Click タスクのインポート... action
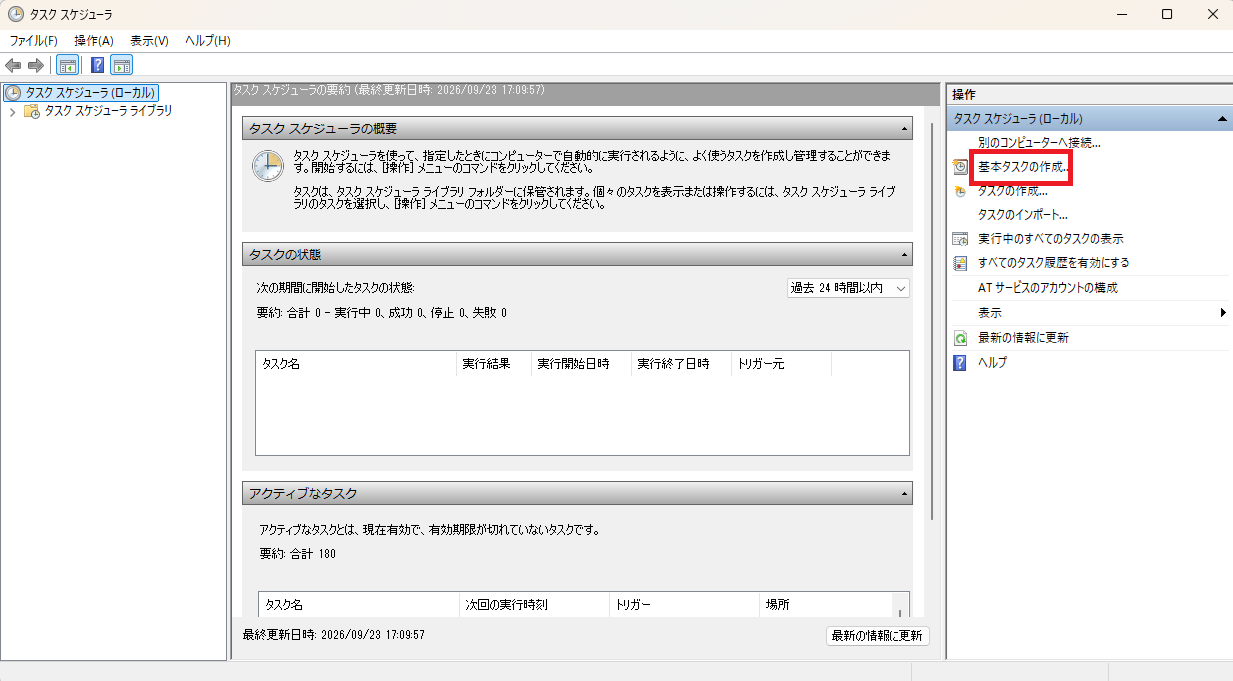The height and width of the screenshot is (681, 1233). click(x=1023, y=215)
